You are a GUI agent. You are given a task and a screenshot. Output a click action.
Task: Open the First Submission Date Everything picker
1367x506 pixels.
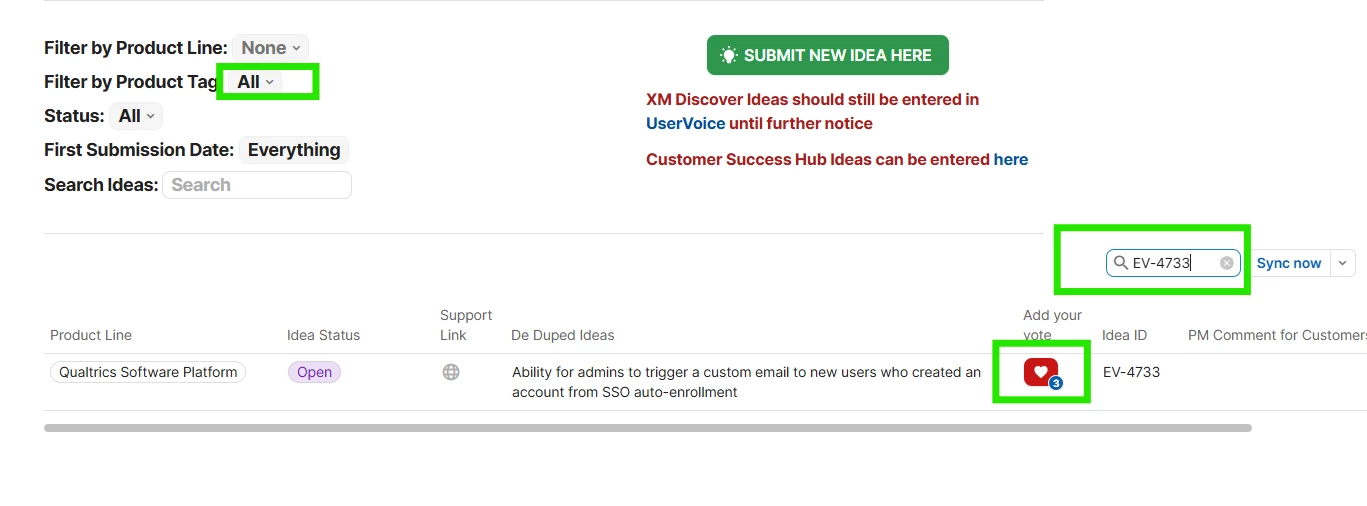[294, 150]
